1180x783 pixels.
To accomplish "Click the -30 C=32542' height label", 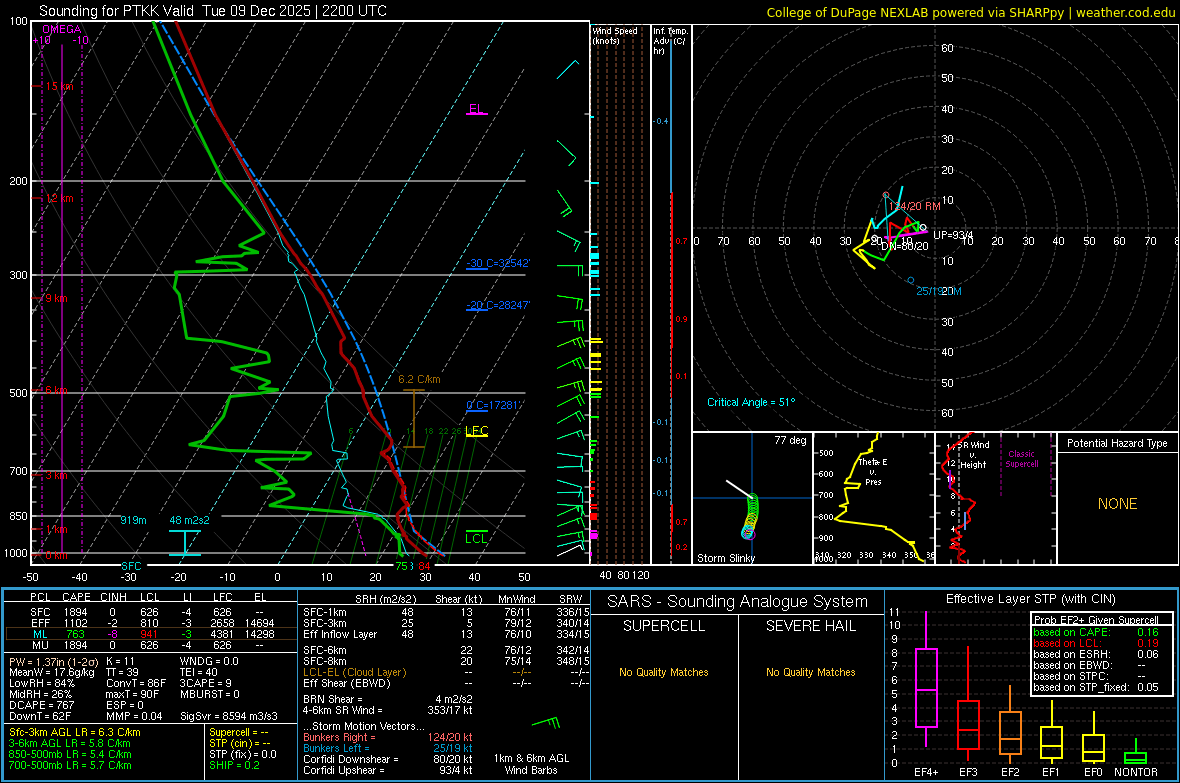I will pyautogui.click(x=498, y=264).
